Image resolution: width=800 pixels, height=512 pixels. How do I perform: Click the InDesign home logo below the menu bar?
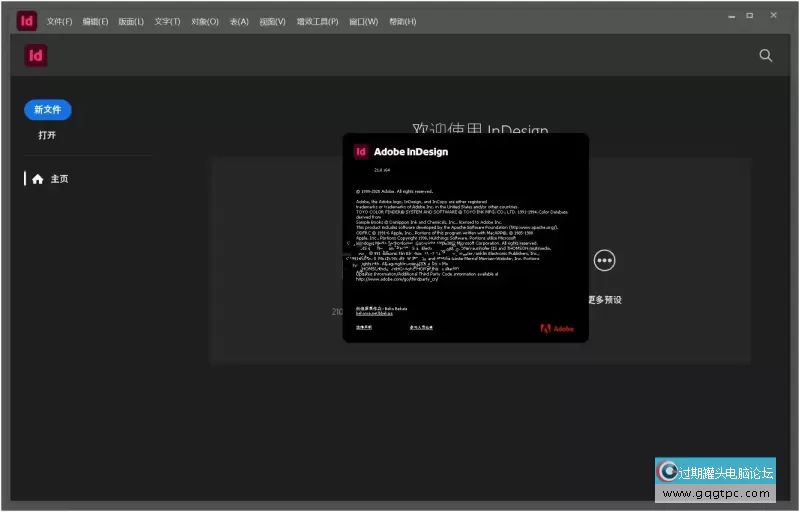click(x=36, y=55)
